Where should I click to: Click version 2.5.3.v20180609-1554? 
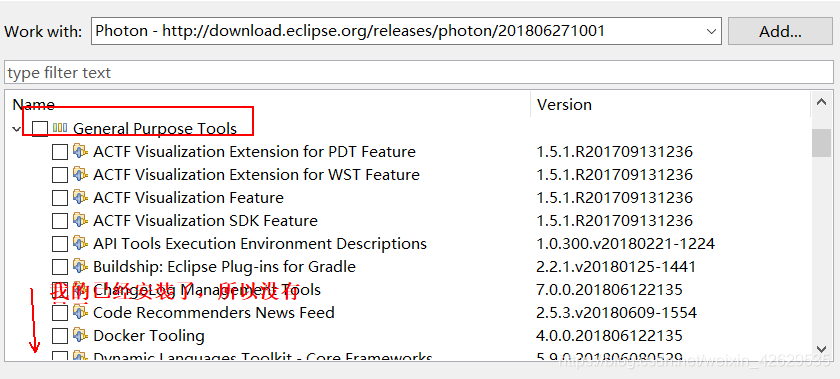click(617, 313)
